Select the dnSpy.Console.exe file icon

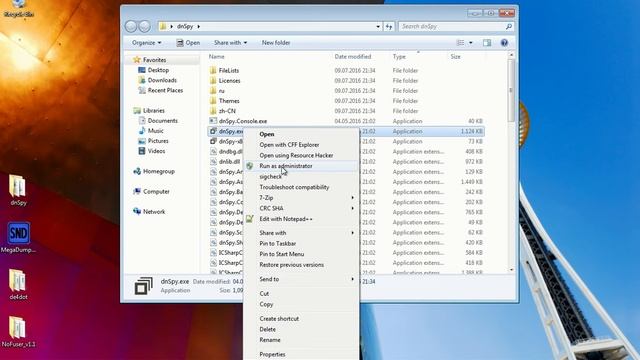coord(213,121)
